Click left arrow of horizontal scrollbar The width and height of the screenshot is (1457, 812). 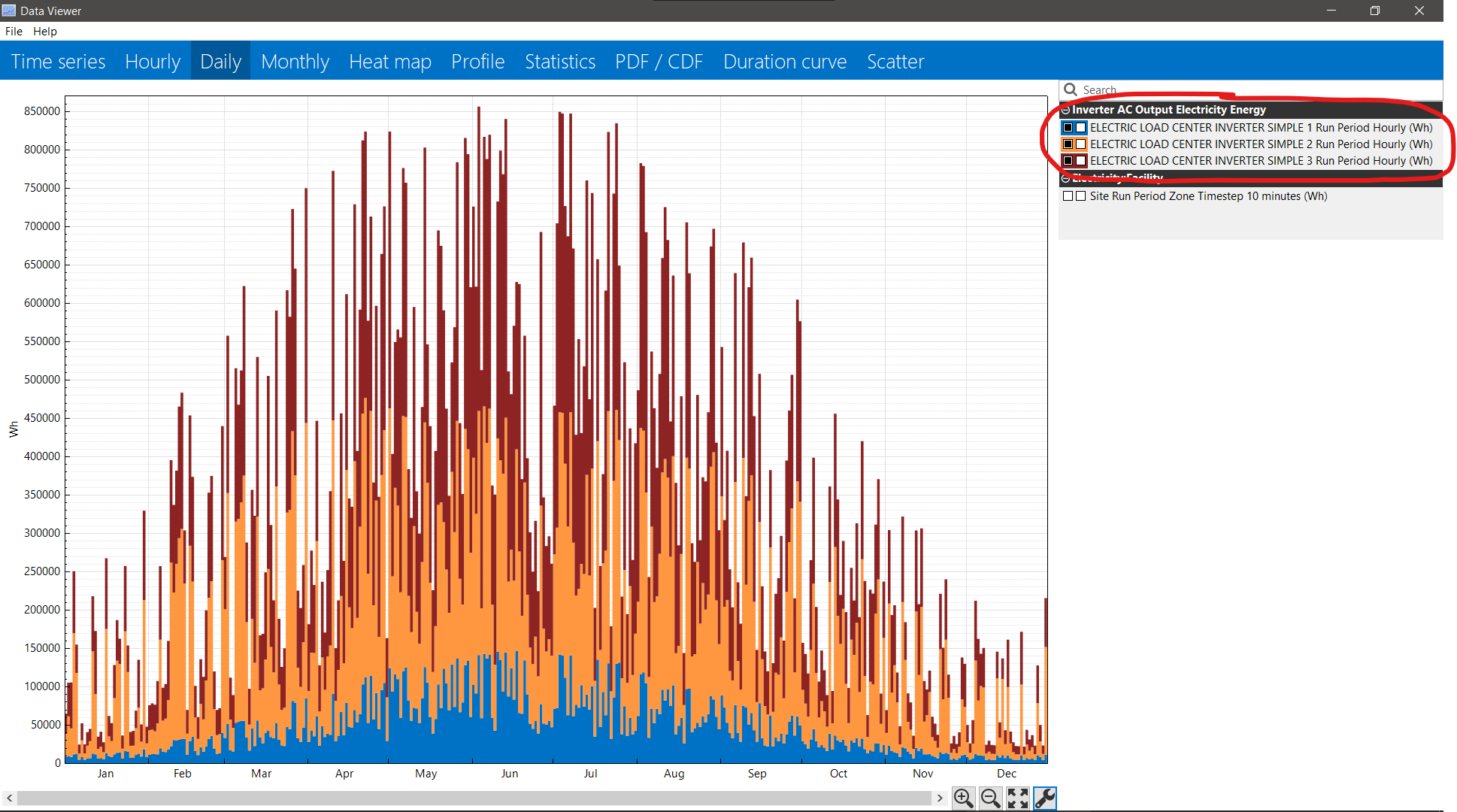point(9,798)
